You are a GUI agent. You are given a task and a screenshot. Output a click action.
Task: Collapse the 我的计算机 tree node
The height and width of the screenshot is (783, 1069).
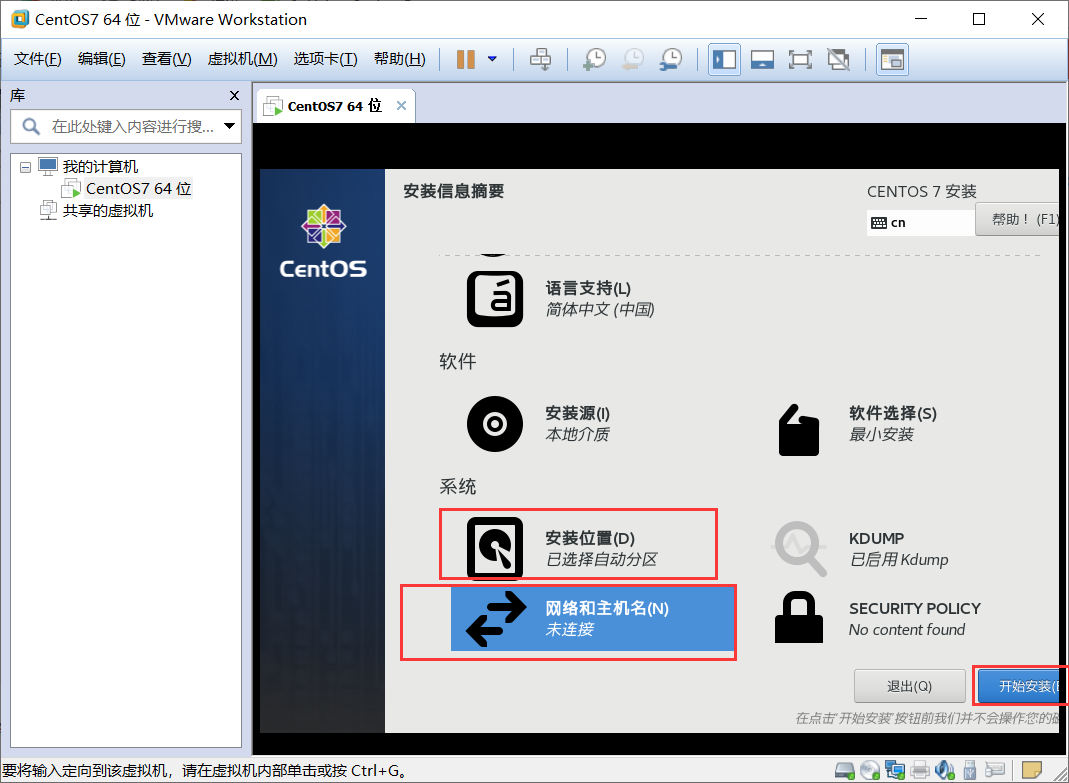[x=25, y=166]
